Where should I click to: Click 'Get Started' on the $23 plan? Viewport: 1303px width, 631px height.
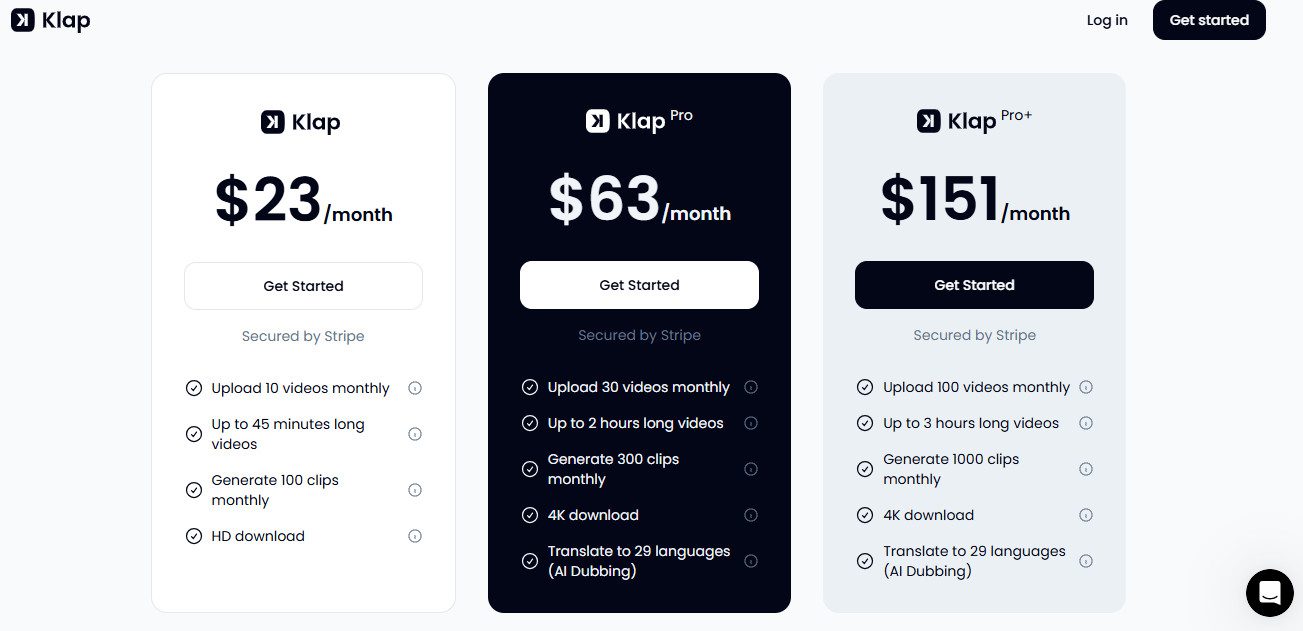[x=303, y=285]
